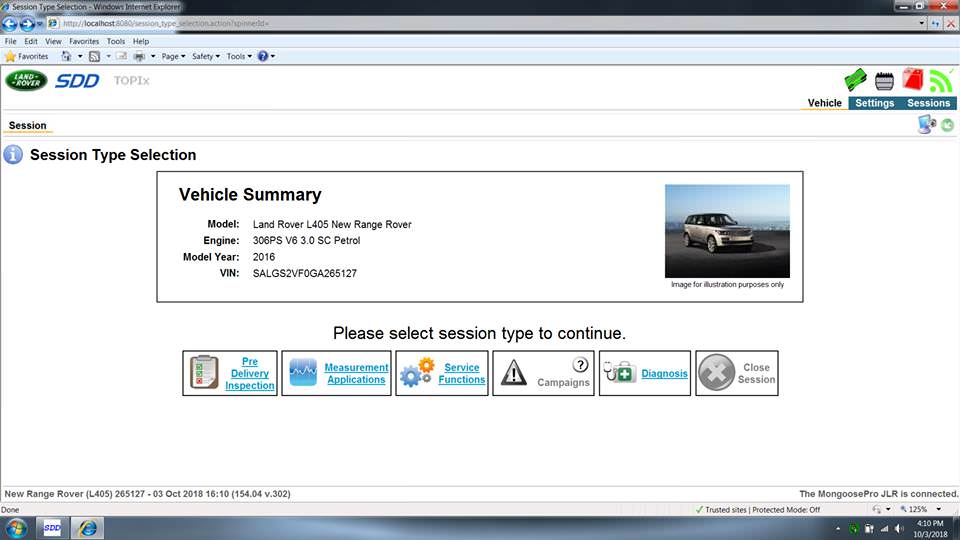Switch to the Settings tab
This screenshot has height=540, width=960.
(x=874, y=103)
